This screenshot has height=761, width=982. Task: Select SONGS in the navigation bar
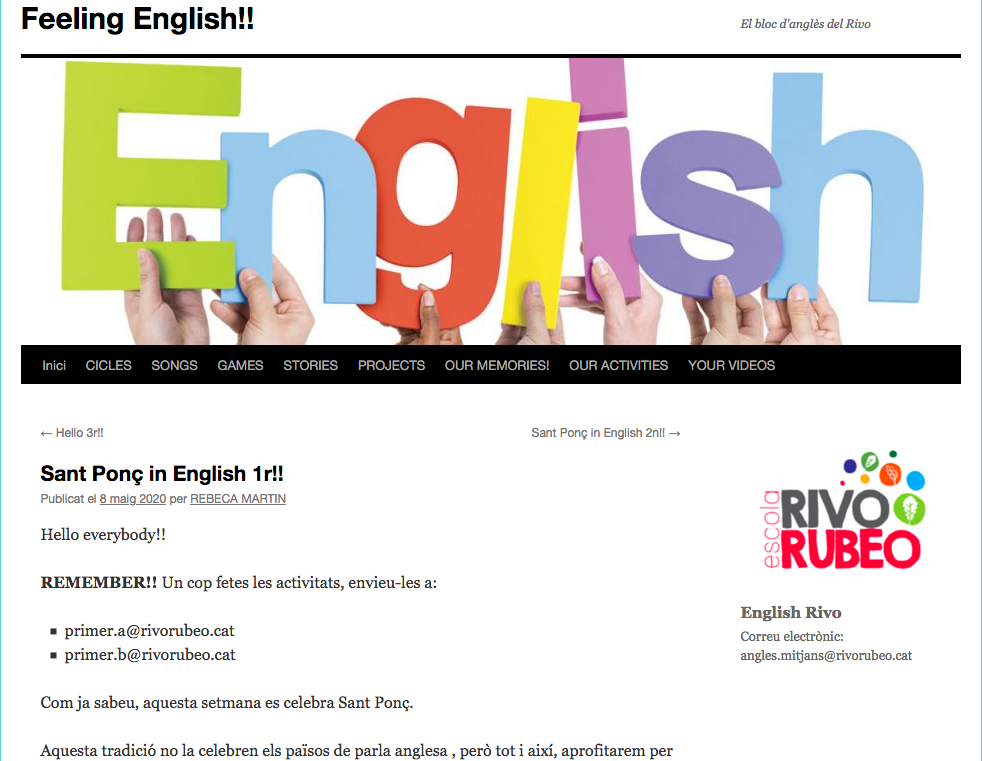[174, 365]
